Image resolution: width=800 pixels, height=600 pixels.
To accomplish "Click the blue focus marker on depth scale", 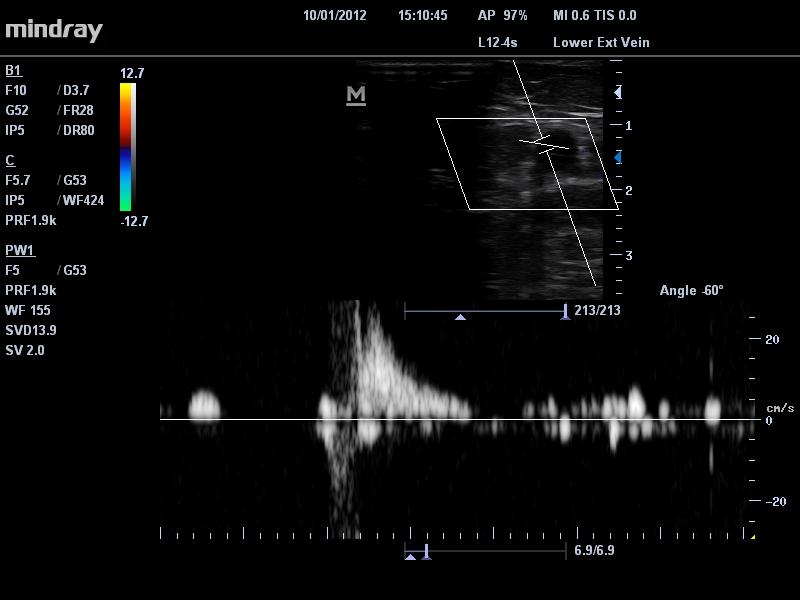I will pos(618,157).
